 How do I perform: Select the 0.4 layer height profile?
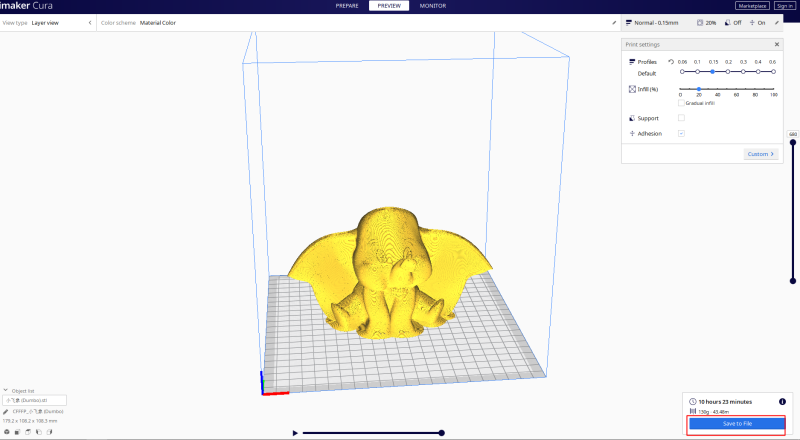click(x=758, y=71)
